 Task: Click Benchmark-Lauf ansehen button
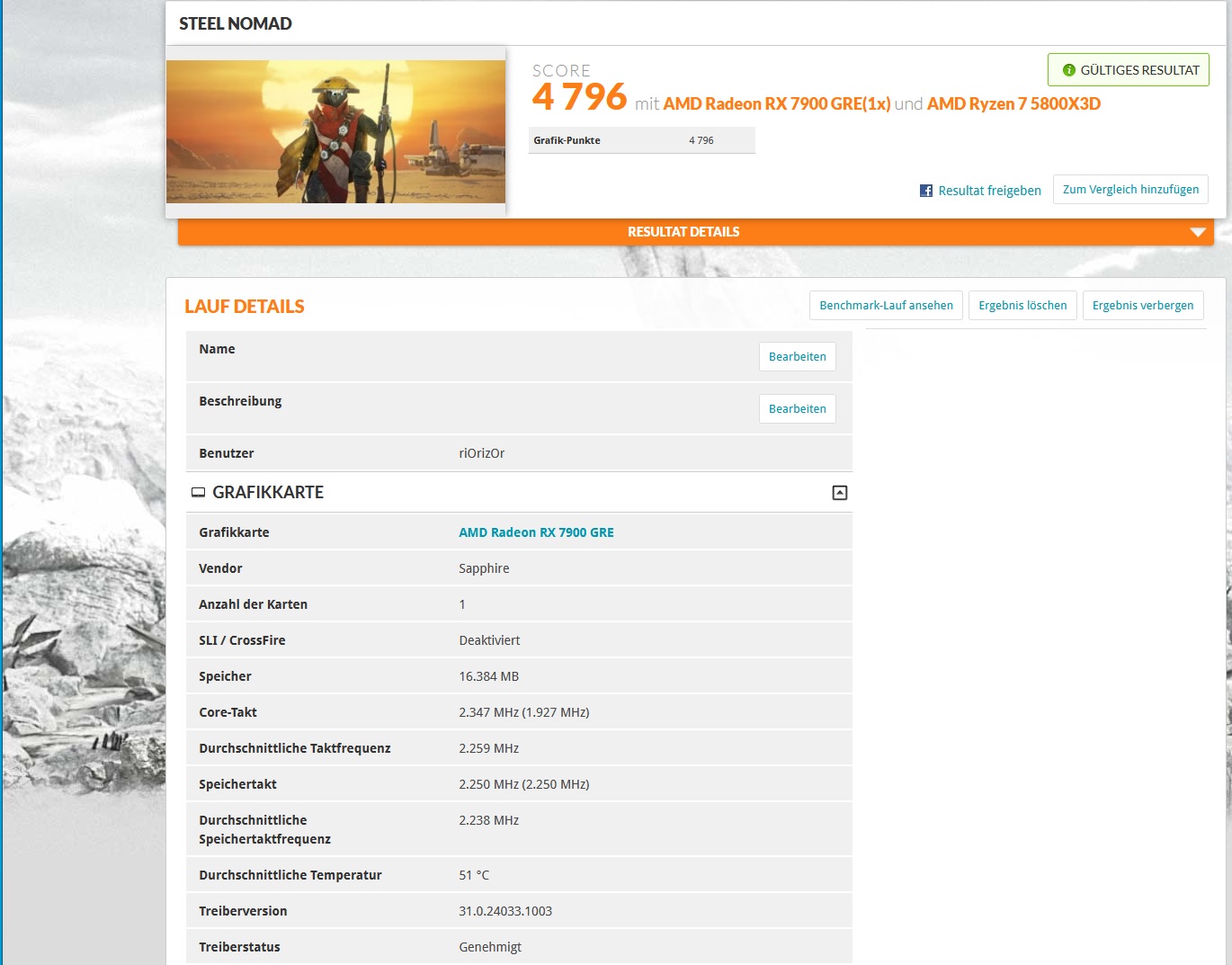(886, 306)
